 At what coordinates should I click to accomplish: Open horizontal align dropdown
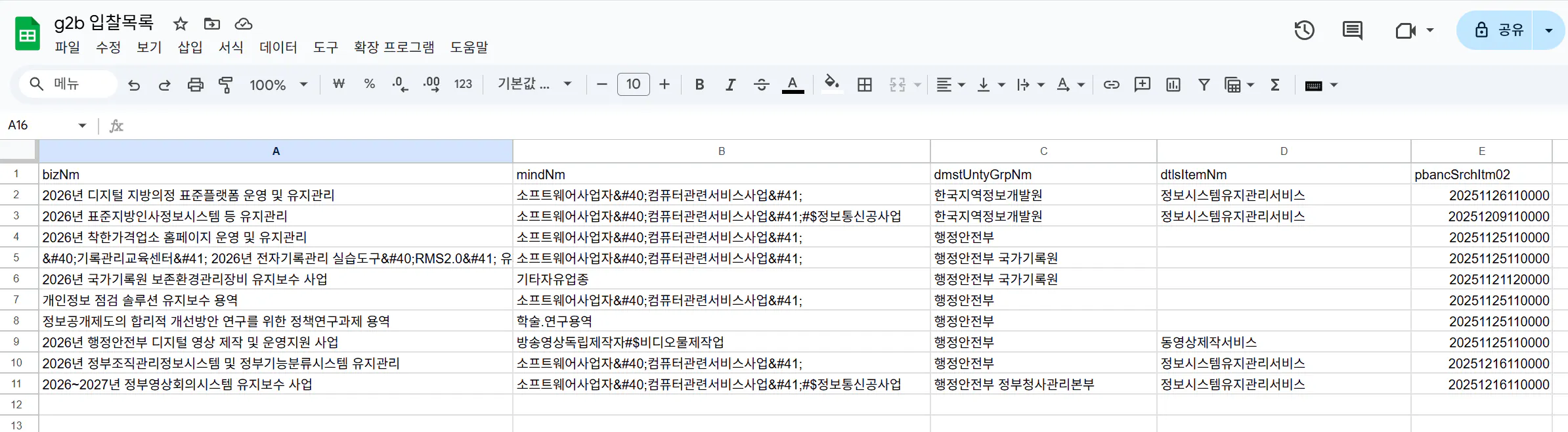click(x=950, y=85)
